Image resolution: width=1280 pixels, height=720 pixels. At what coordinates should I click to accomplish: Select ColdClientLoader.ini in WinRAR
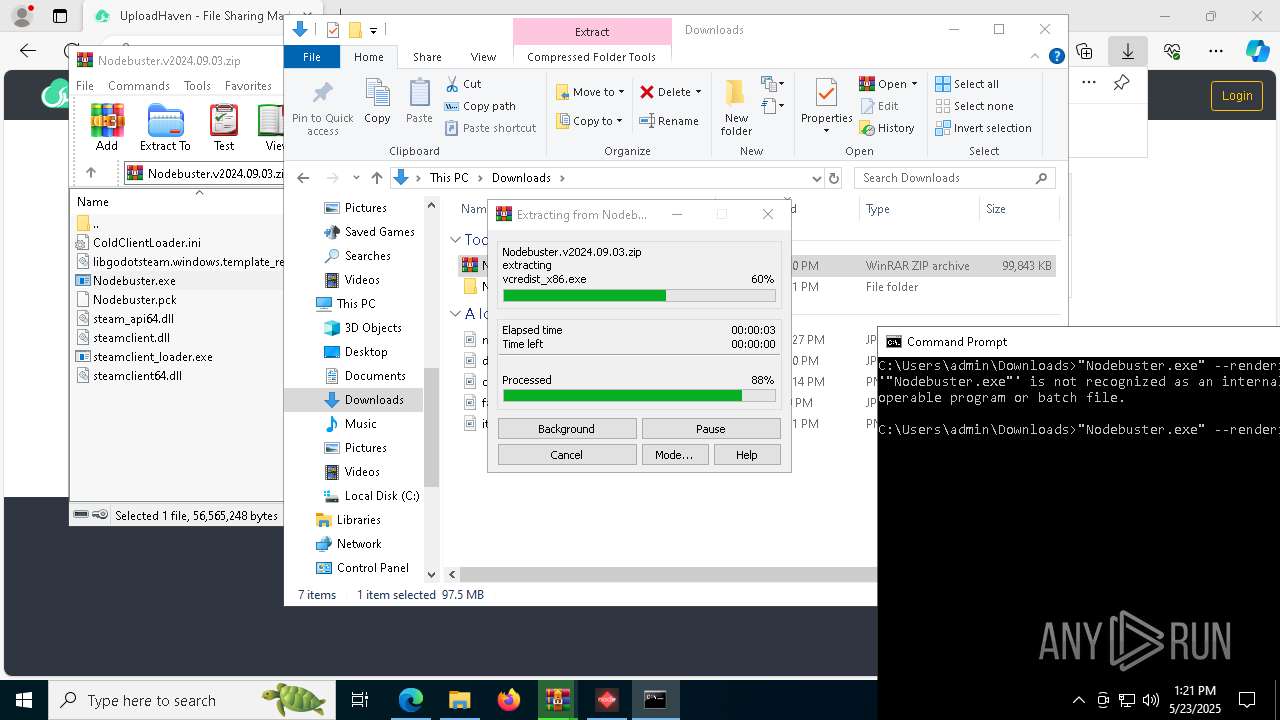coord(146,243)
